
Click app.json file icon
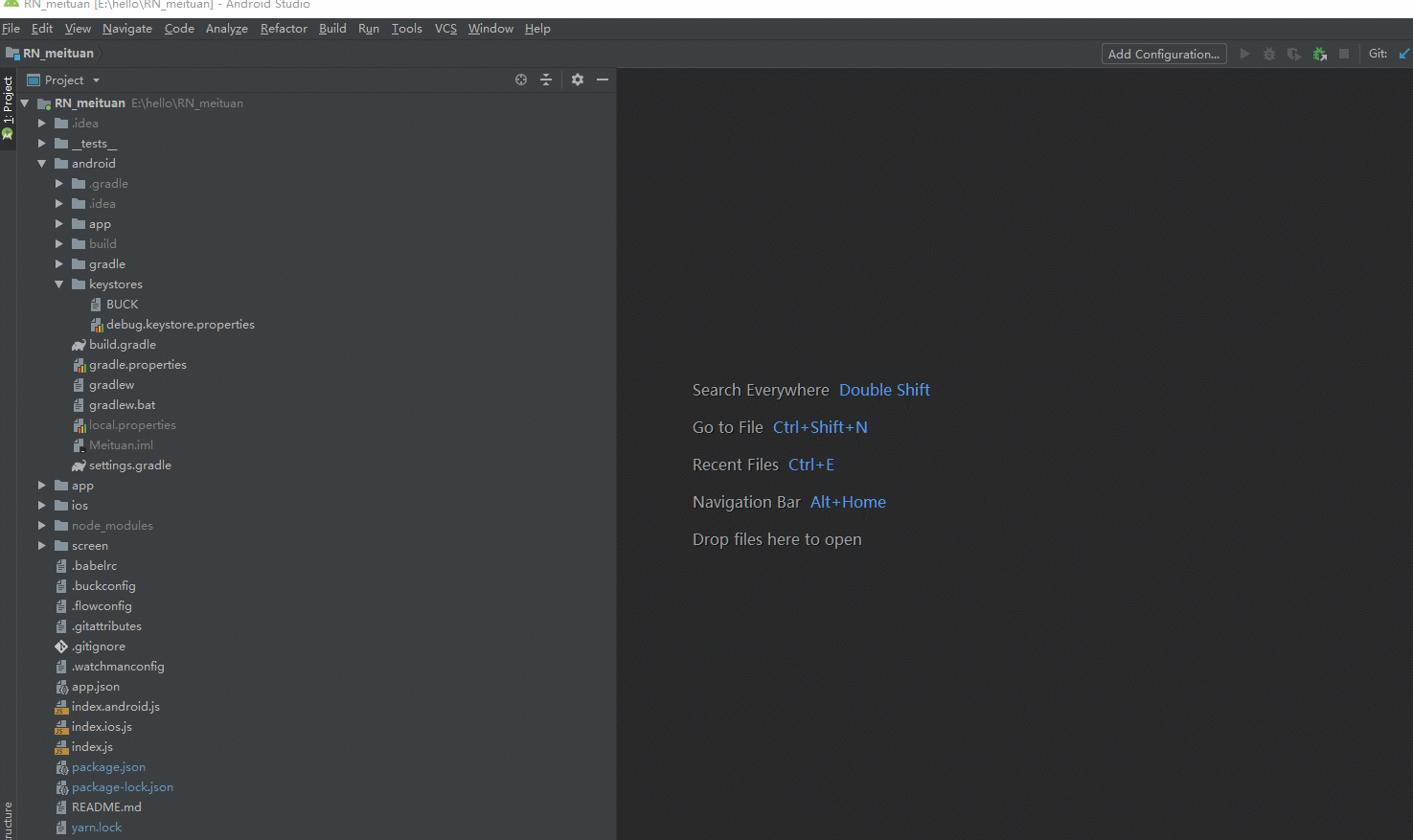pyautogui.click(x=61, y=687)
